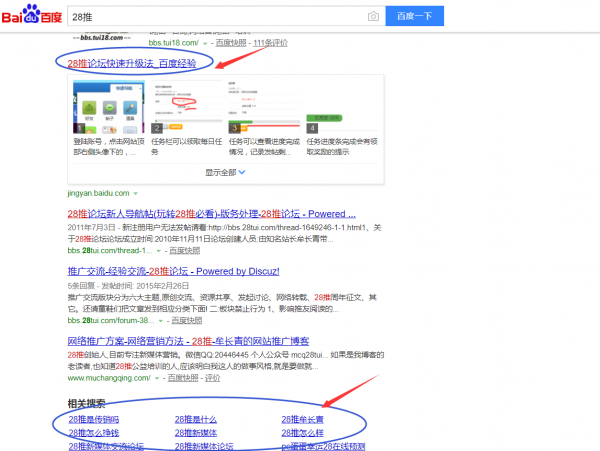Search related term 28推新媒体论坛
The height and width of the screenshot is (451, 600).
point(204,446)
